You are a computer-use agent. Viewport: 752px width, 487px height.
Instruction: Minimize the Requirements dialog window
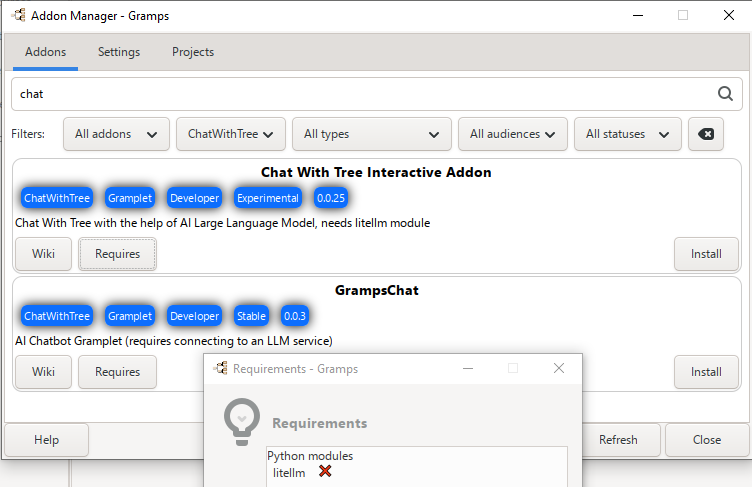(x=468, y=368)
